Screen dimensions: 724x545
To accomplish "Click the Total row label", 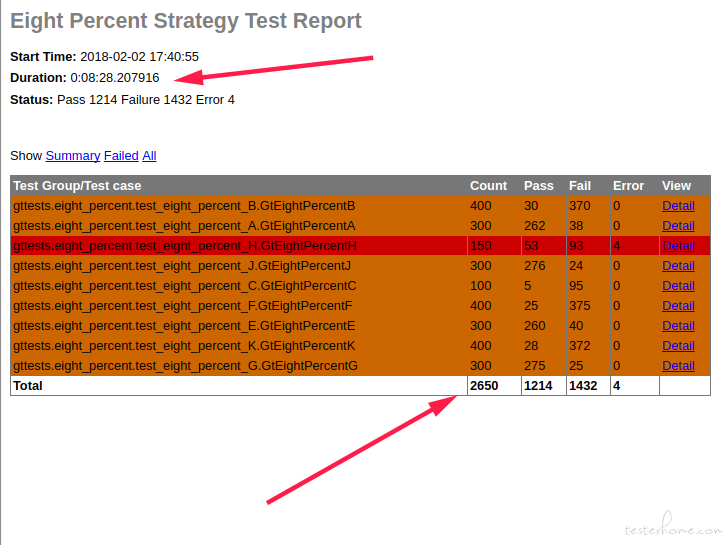I will [x=28, y=386].
